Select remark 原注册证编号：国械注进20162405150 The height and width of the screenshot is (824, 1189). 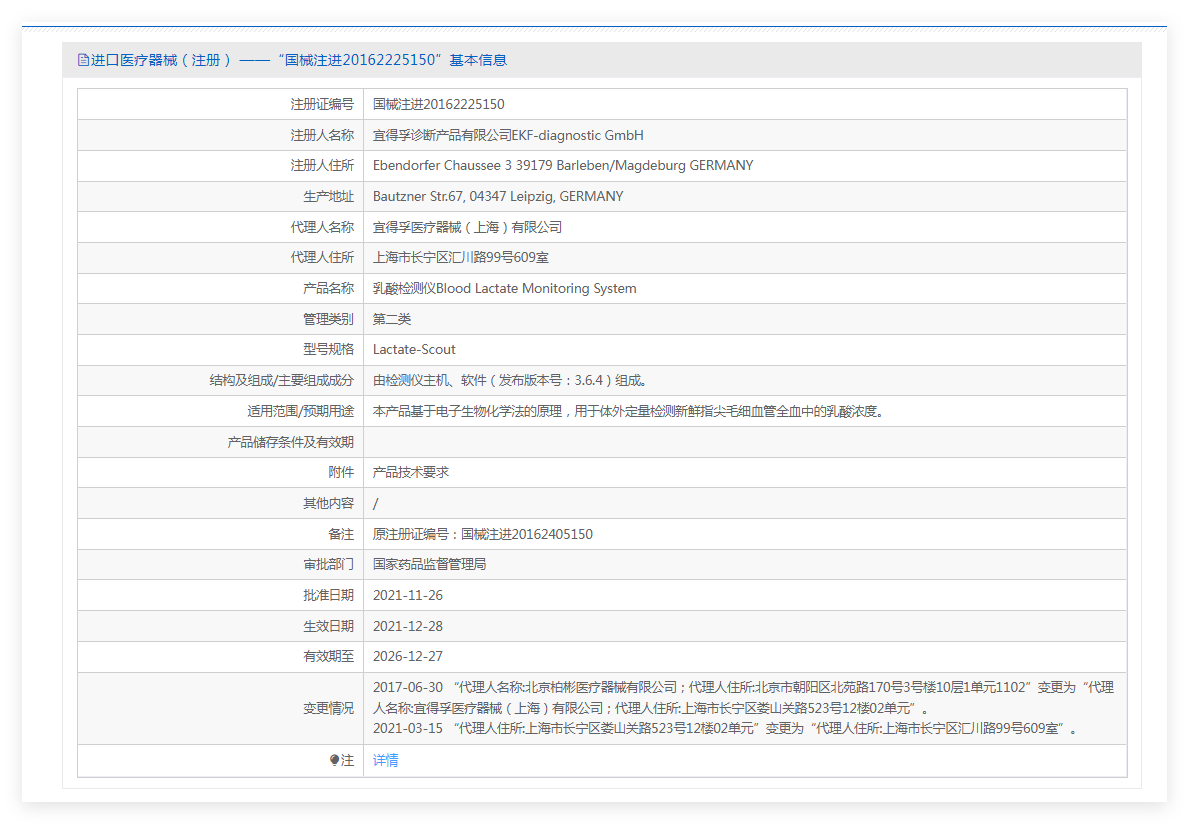pos(482,534)
